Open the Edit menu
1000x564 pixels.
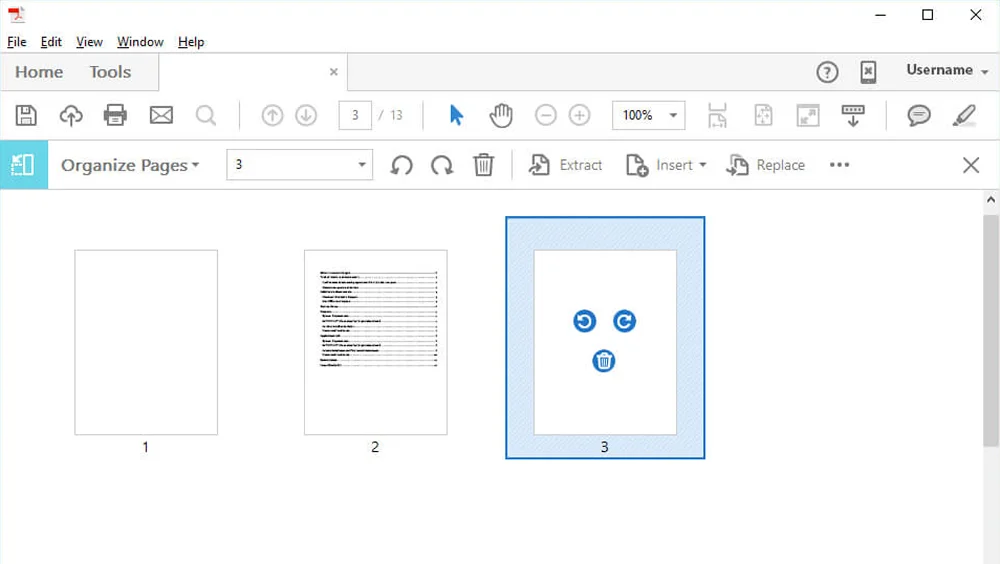(x=51, y=42)
